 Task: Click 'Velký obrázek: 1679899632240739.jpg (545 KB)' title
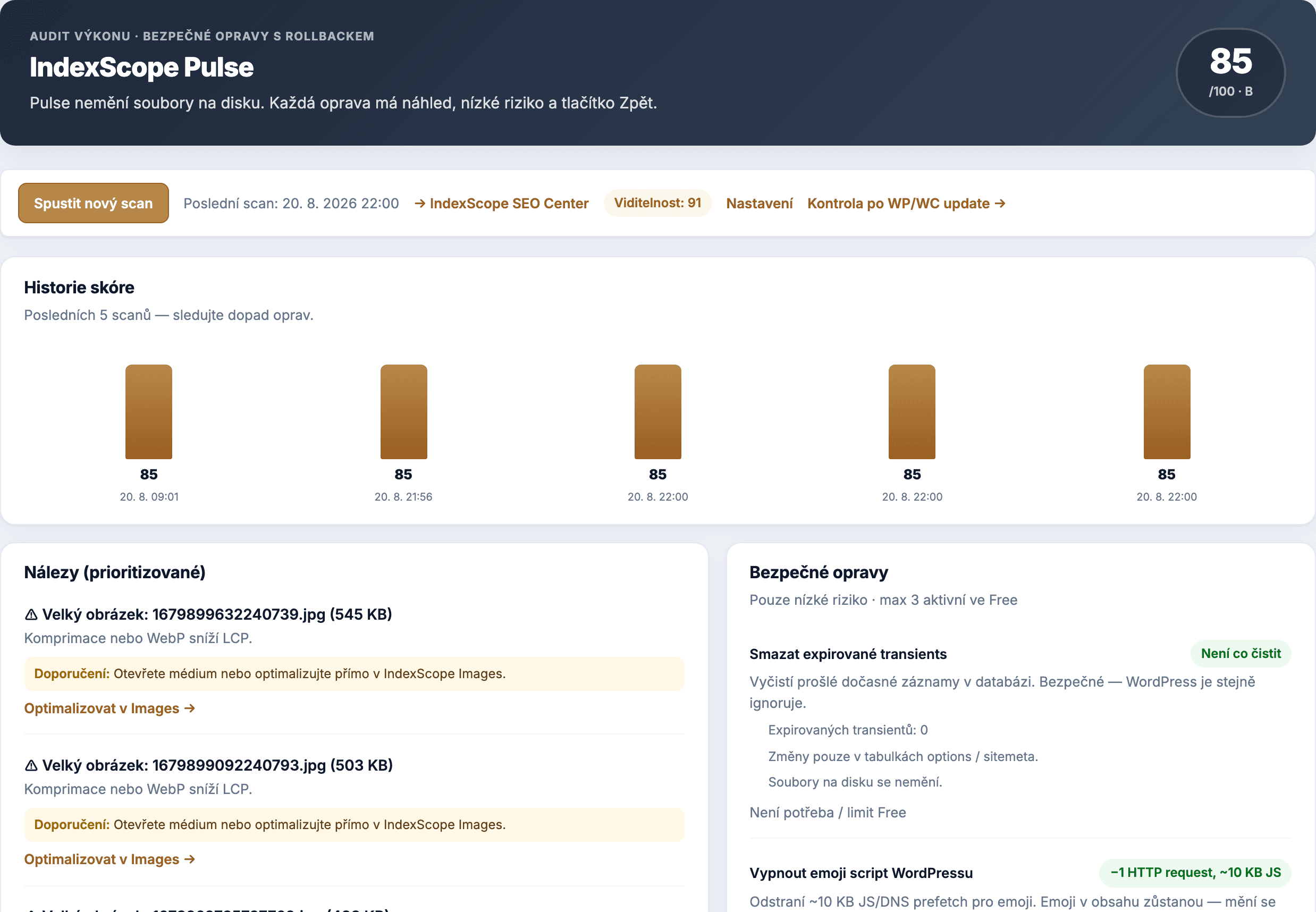(x=217, y=615)
